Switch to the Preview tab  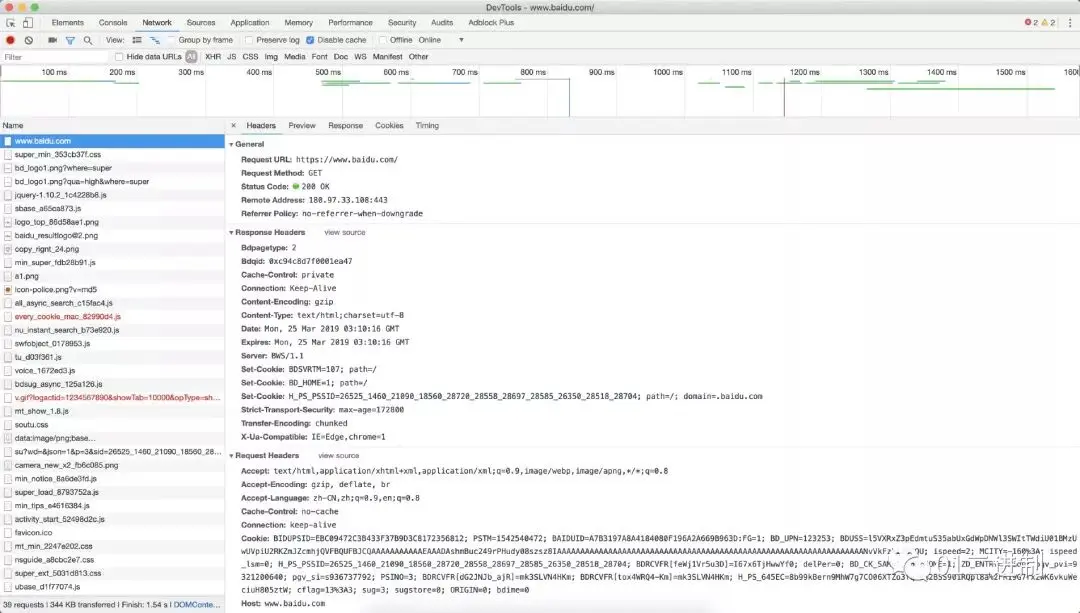click(302, 125)
